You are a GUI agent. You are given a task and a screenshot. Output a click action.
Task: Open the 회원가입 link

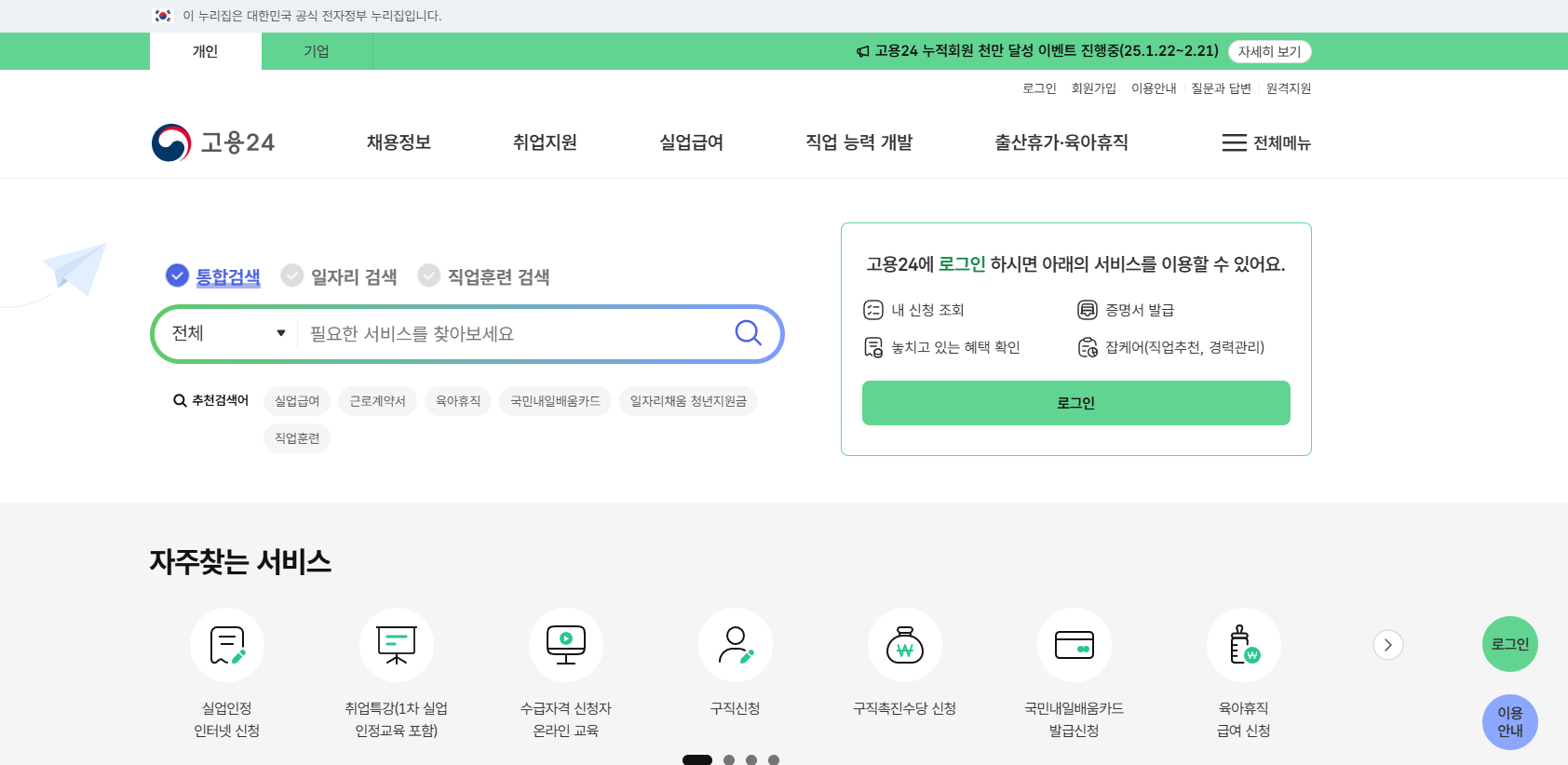click(1093, 88)
